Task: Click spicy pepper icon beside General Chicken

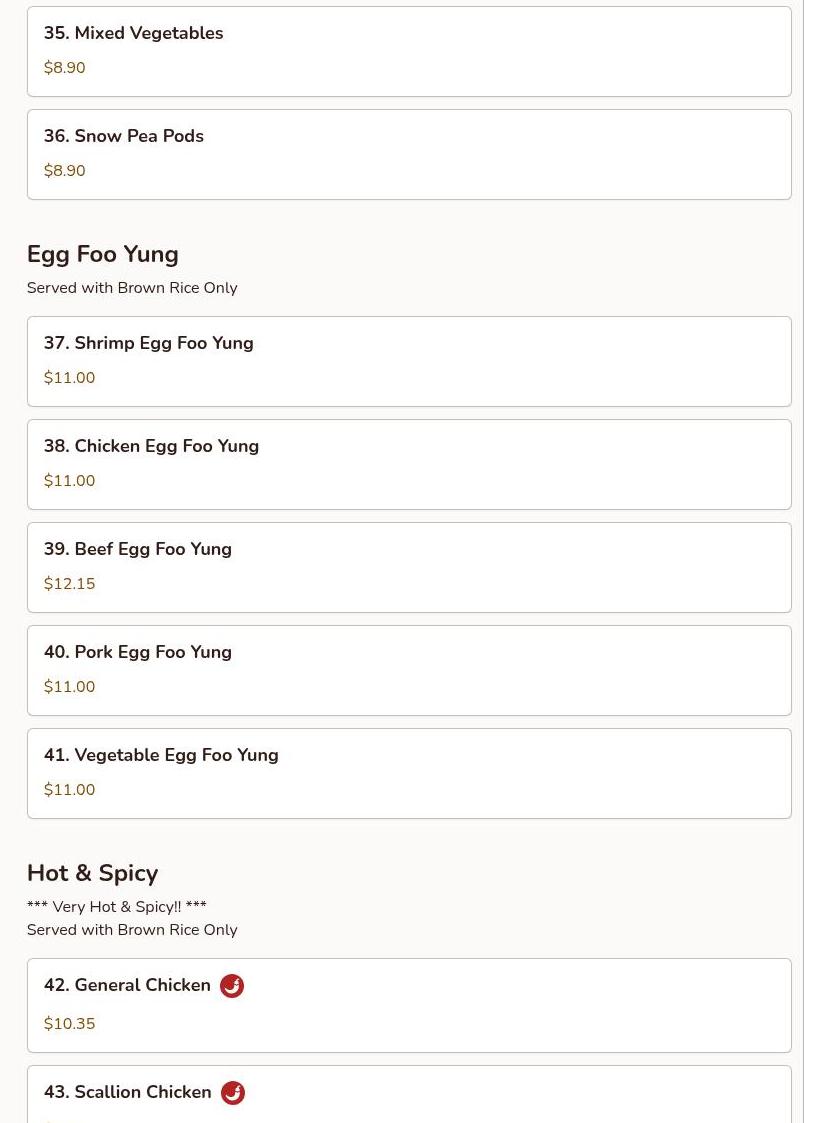Action: (x=232, y=986)
